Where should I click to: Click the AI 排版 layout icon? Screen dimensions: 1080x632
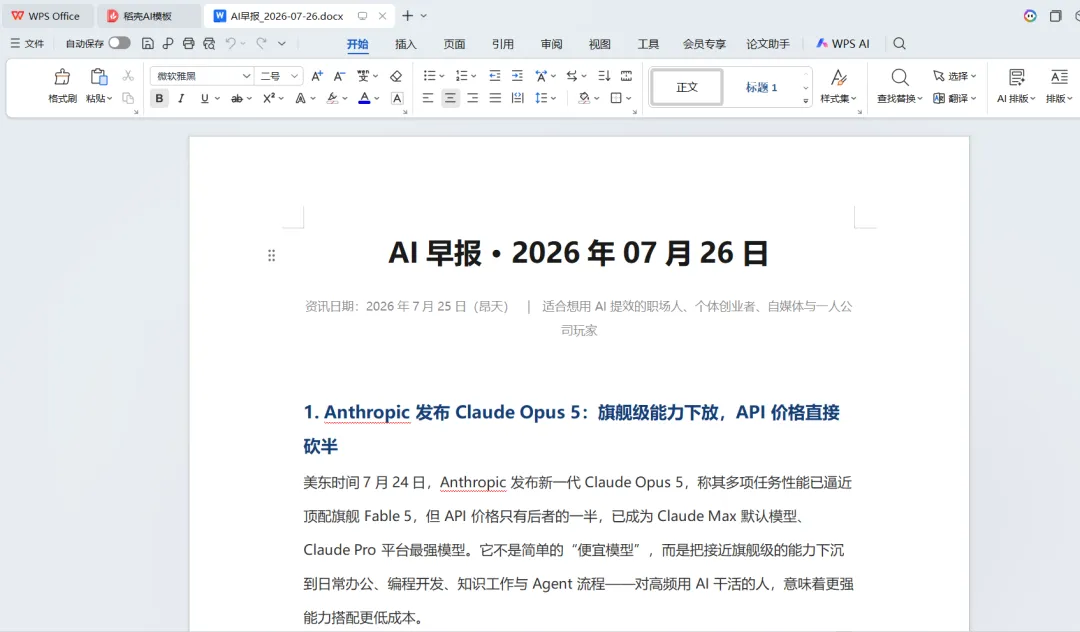pyautogui.click(x=1017, y=77)
